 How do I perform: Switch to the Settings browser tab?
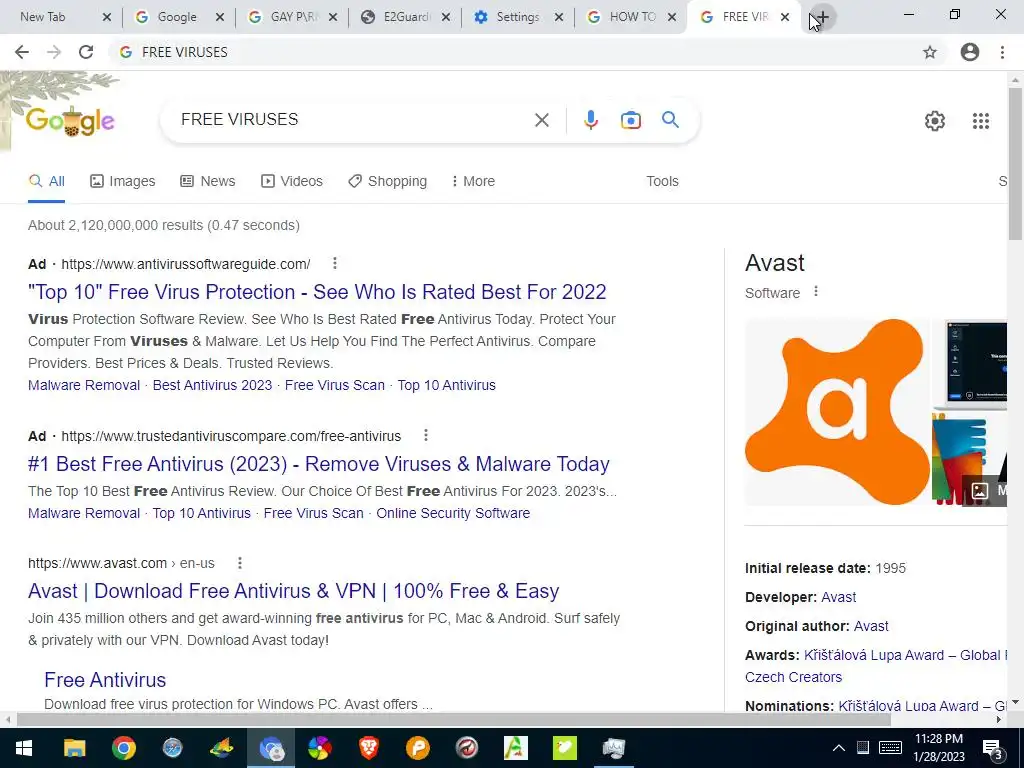click(517, 17)
